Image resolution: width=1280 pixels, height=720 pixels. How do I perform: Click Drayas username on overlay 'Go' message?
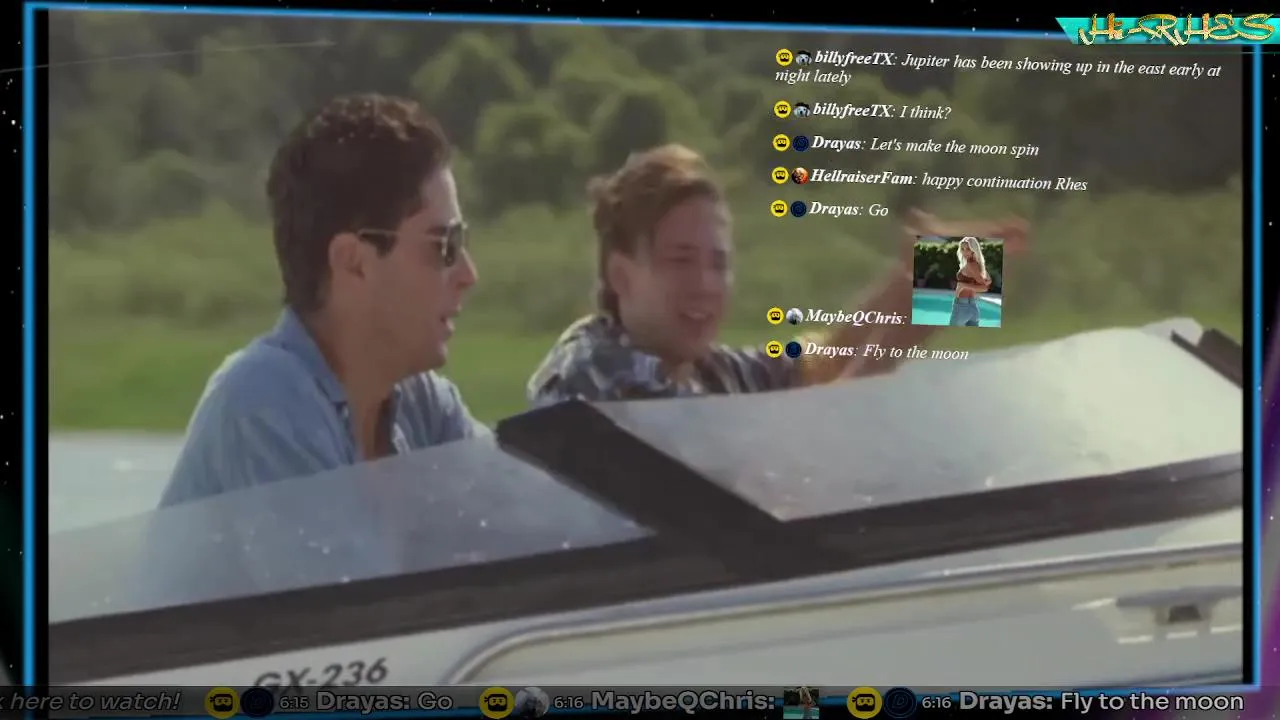(x=835, y=209)
